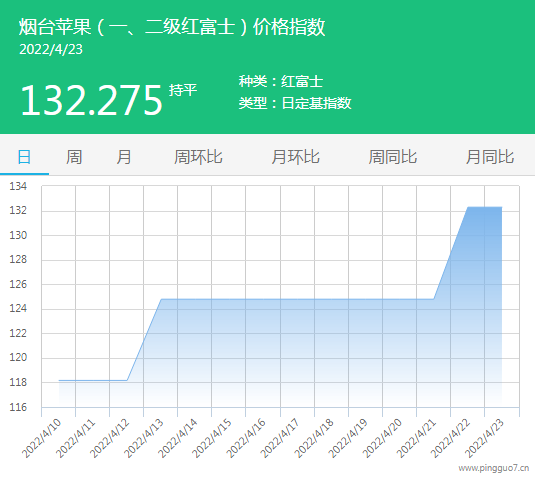
Task: Click the 2022/4/13 x-axis date label
Action: pos(143,438)
